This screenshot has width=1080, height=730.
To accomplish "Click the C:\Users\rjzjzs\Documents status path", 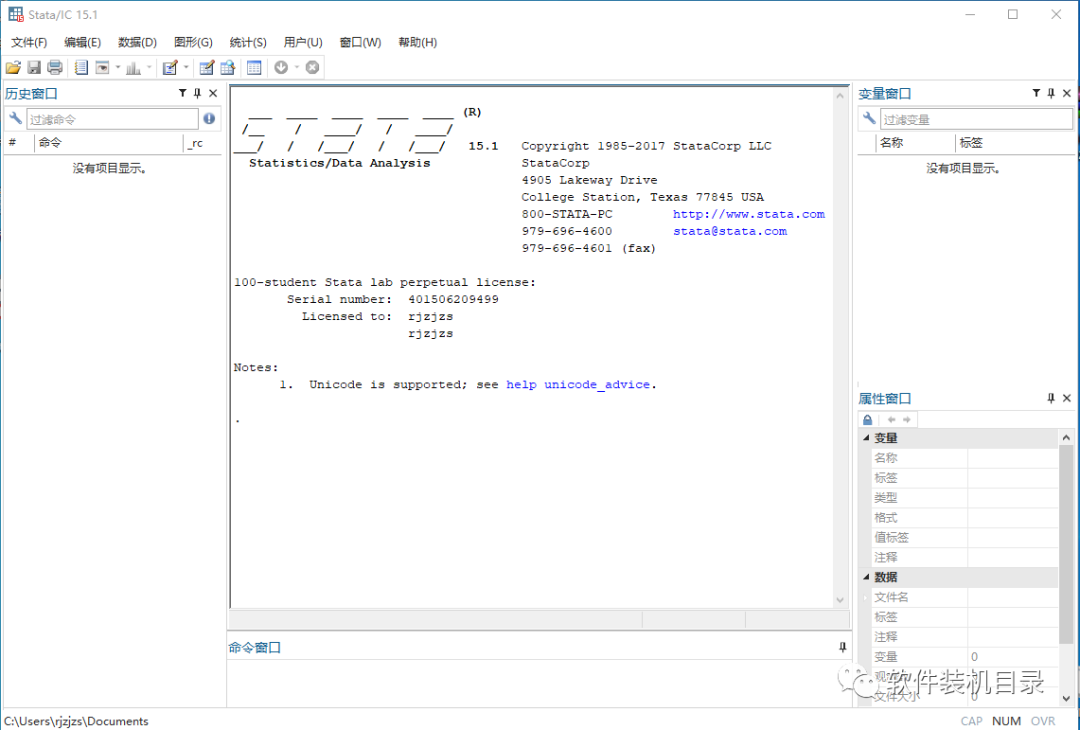I will pyautogui.click(x=76, y=721).
